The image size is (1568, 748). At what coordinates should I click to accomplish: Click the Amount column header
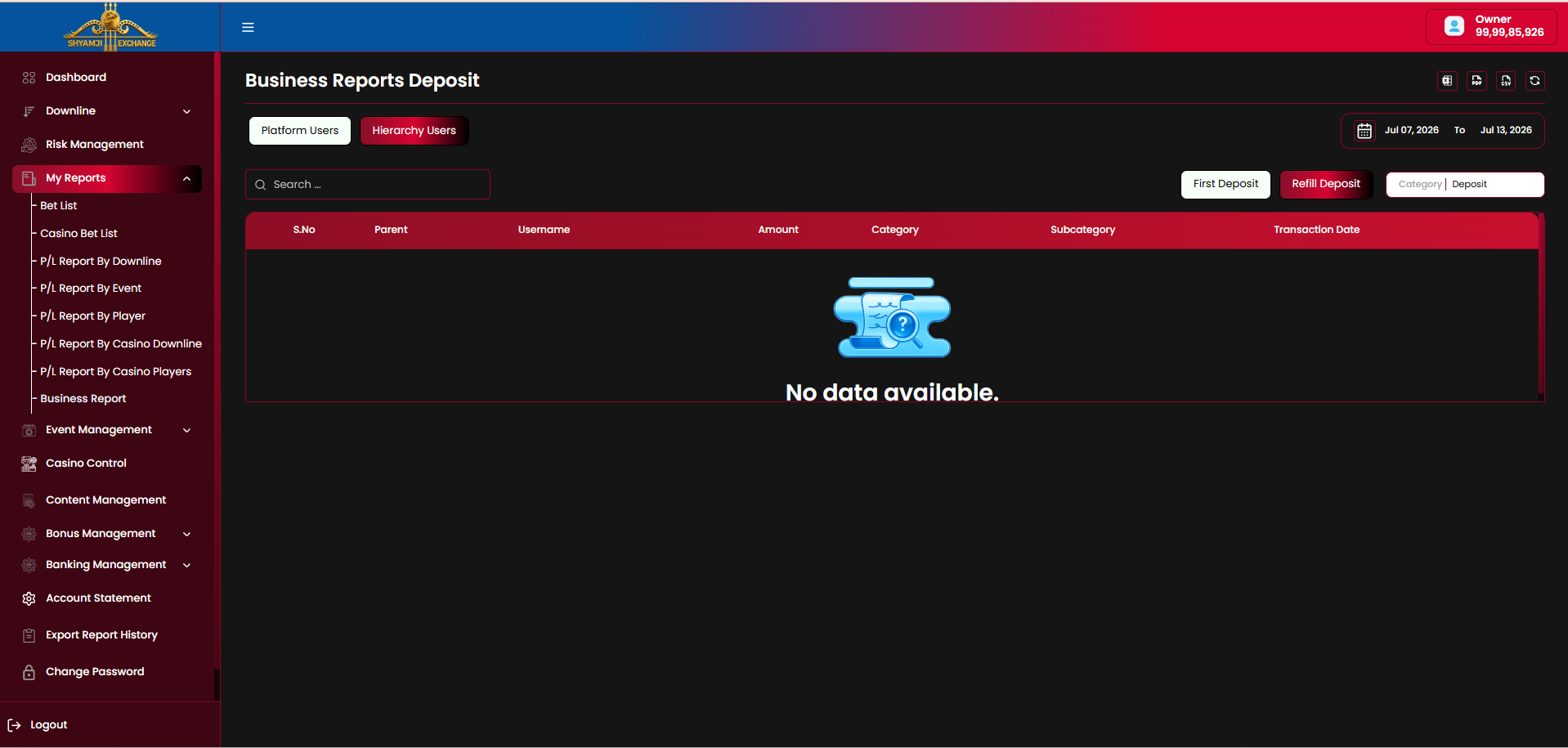778,230
